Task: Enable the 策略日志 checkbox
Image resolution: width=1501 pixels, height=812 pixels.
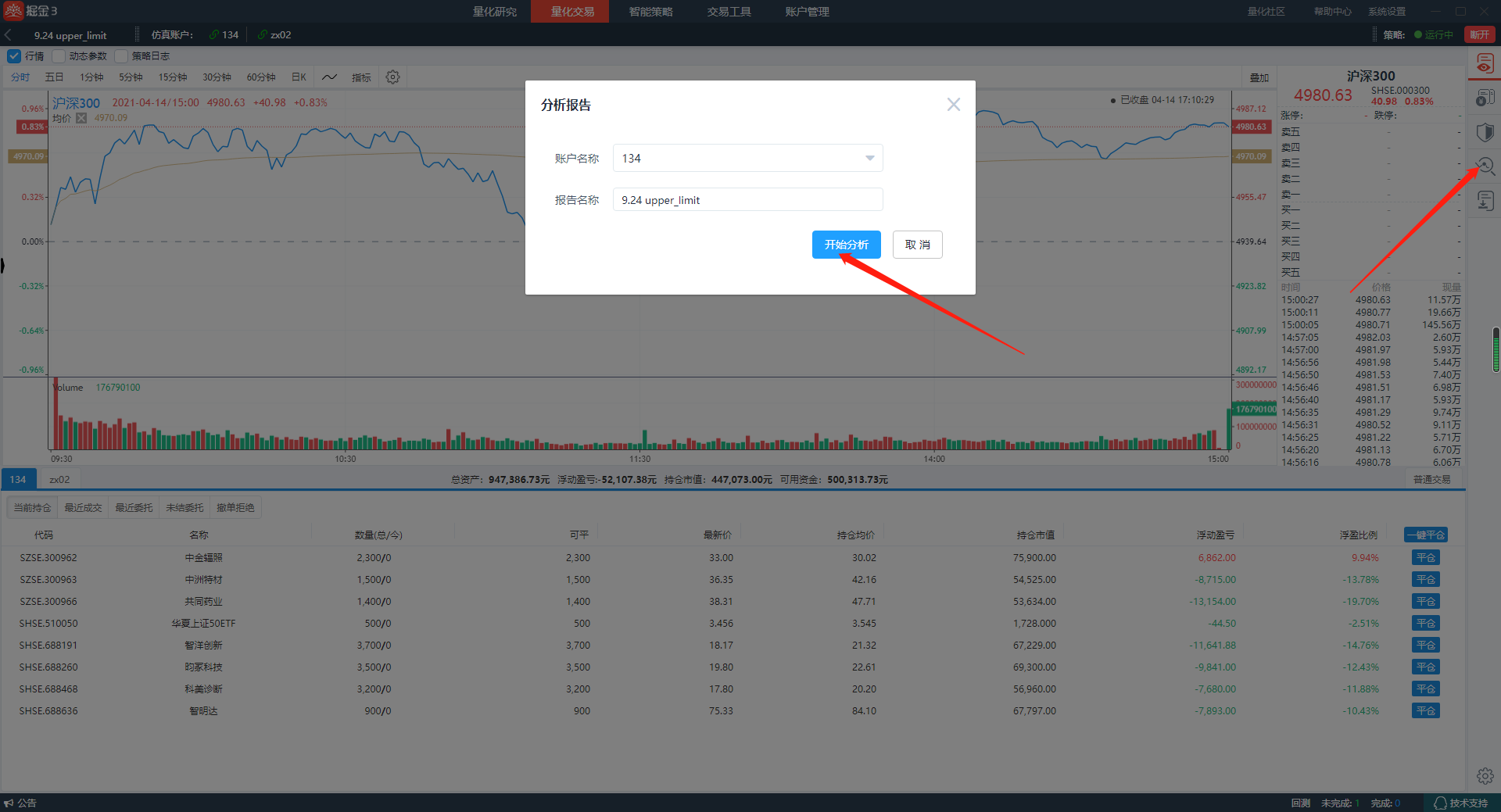Action: point(121,56)
